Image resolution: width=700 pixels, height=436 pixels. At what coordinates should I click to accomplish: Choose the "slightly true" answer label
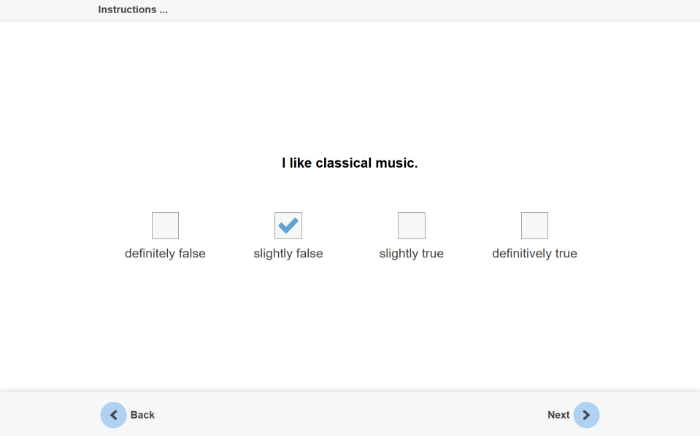(411, 254)
